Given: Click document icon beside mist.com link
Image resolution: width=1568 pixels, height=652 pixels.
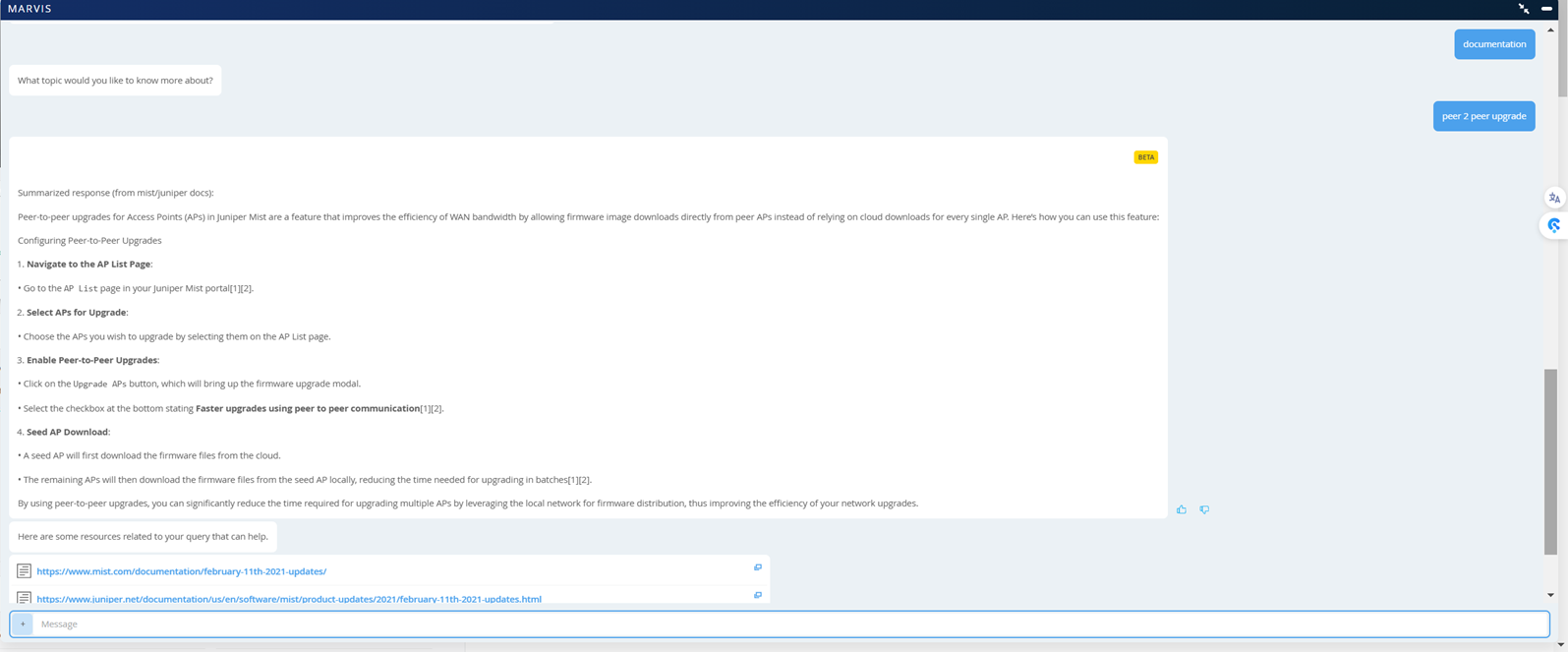Looking at the screenshot, I should 24,571.
